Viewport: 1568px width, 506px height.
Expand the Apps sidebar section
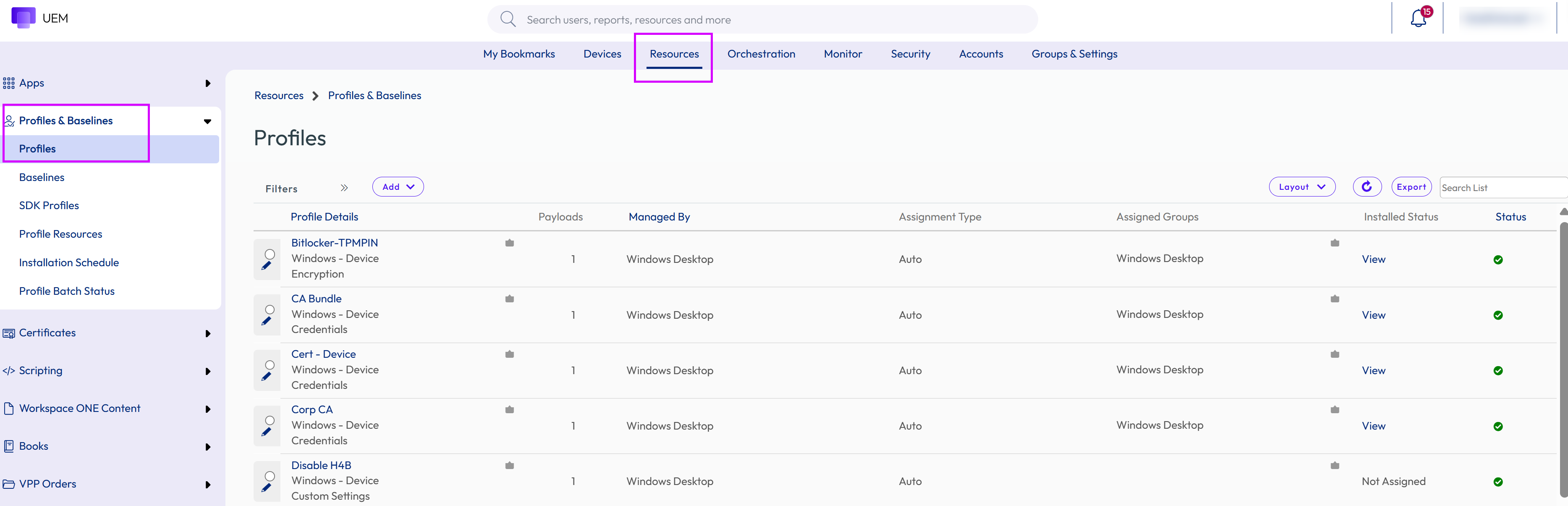[208, 84]
